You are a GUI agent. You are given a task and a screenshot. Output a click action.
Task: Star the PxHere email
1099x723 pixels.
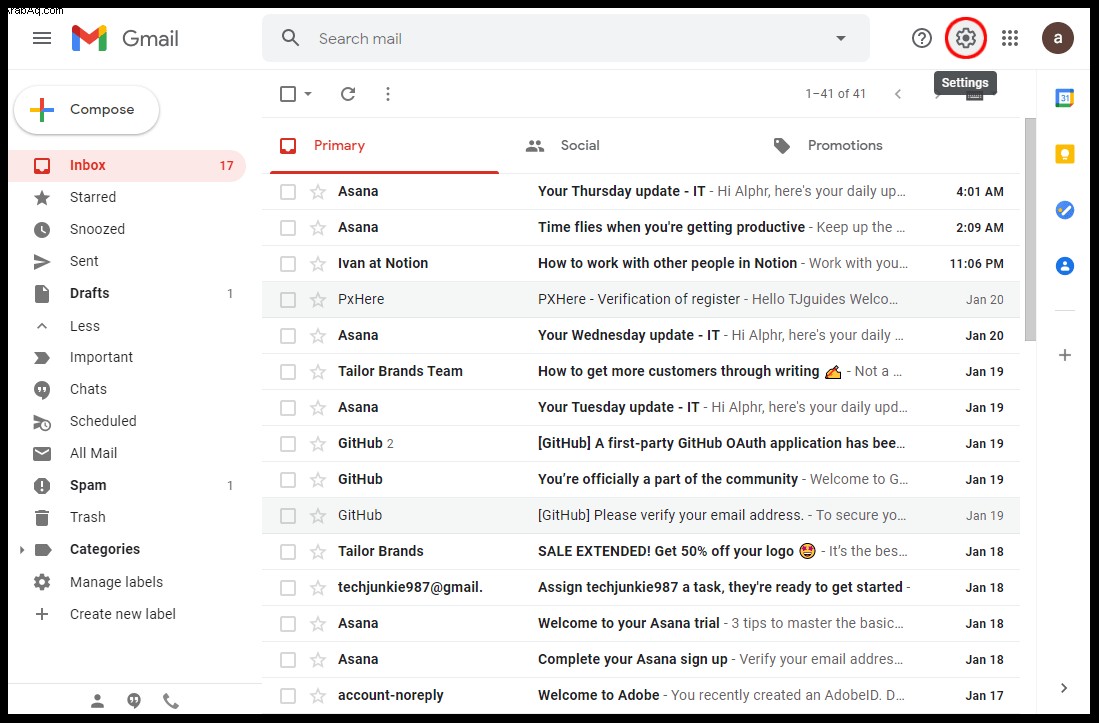coord(318,300)
